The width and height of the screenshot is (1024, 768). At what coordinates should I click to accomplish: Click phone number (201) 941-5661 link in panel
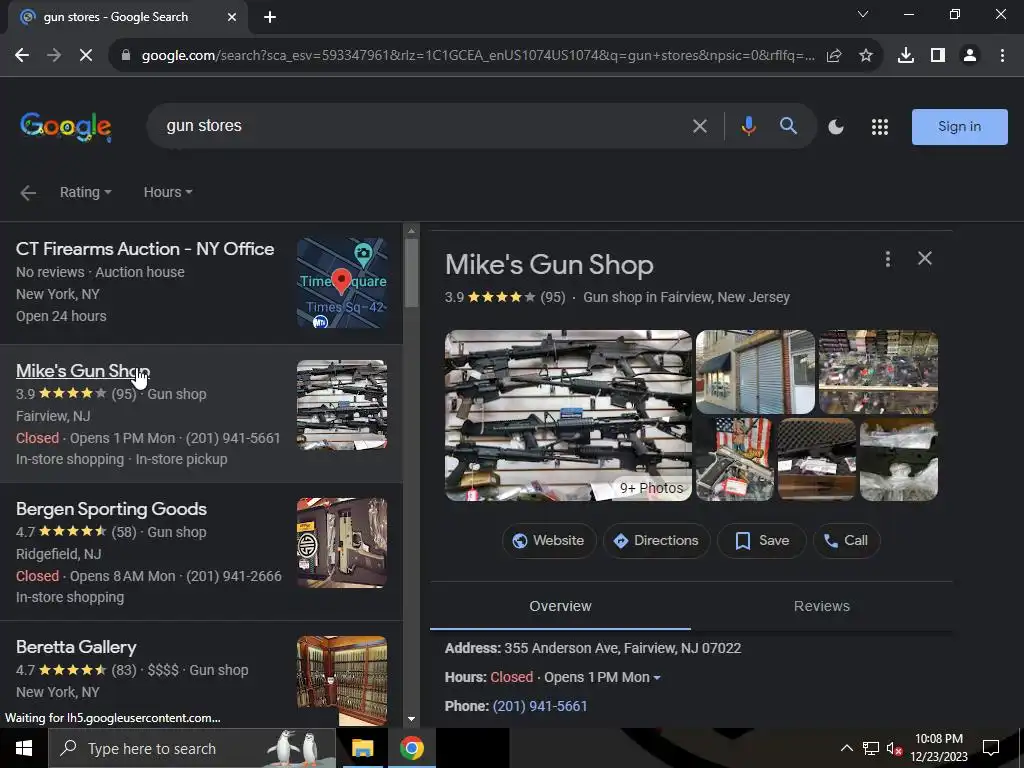tap(540, 706)
